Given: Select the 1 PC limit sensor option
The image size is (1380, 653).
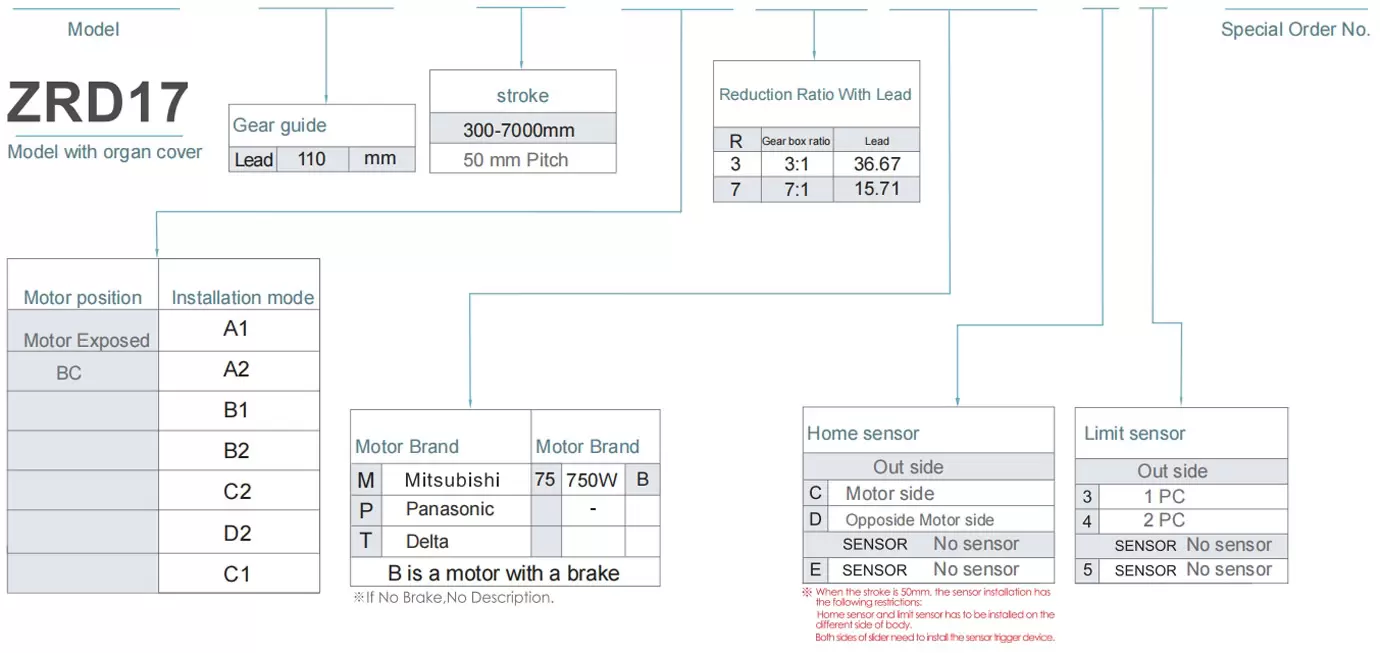Looking at the screenshot, I should (x=1164, y=497).
